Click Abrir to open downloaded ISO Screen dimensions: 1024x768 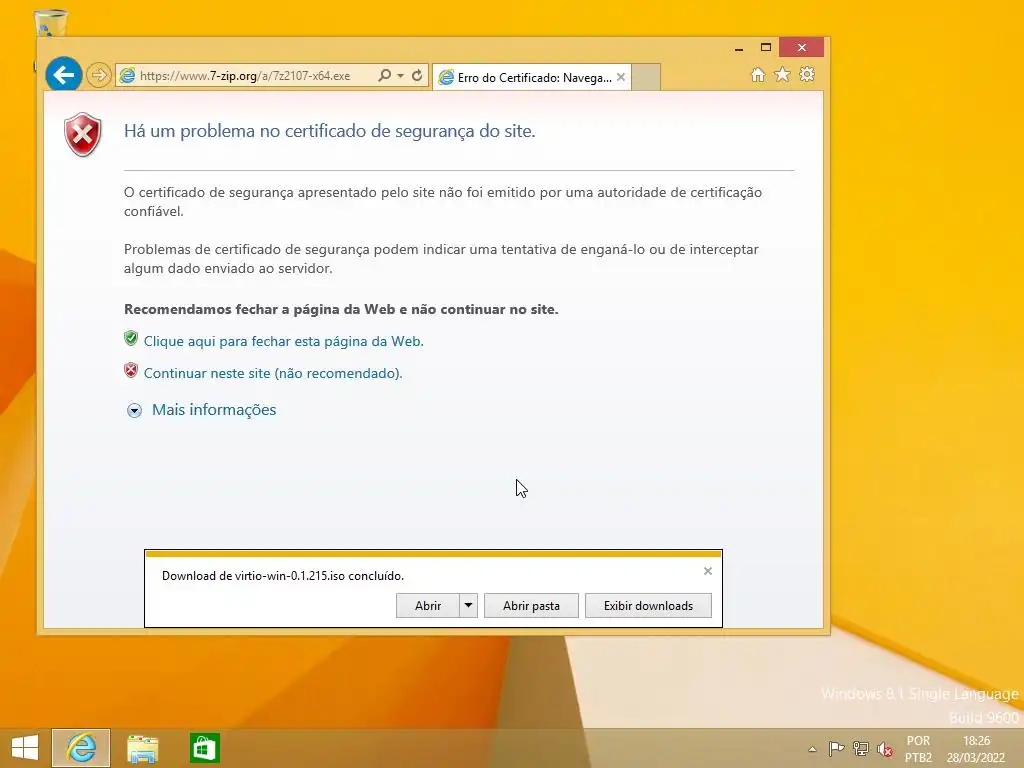click(428, 605)
